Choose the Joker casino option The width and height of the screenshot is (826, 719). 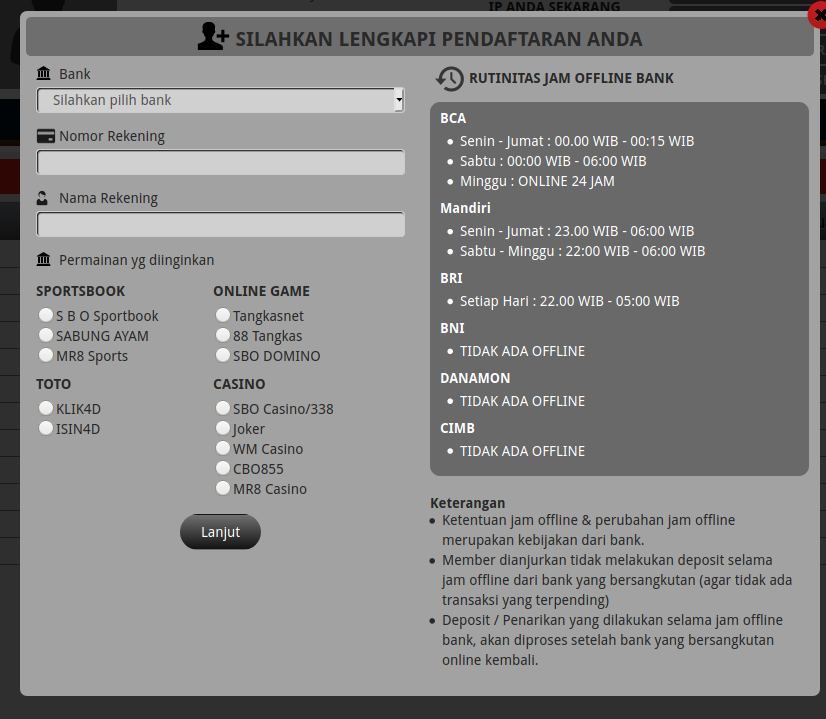[x=222, y=428]
